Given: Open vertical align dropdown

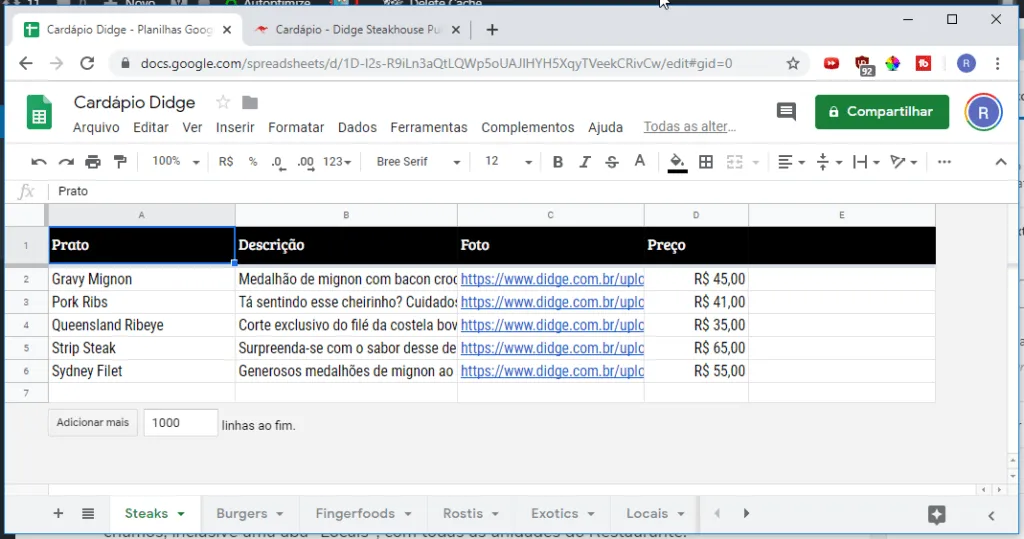Looking at the screenshot, I should pos(829,162).
